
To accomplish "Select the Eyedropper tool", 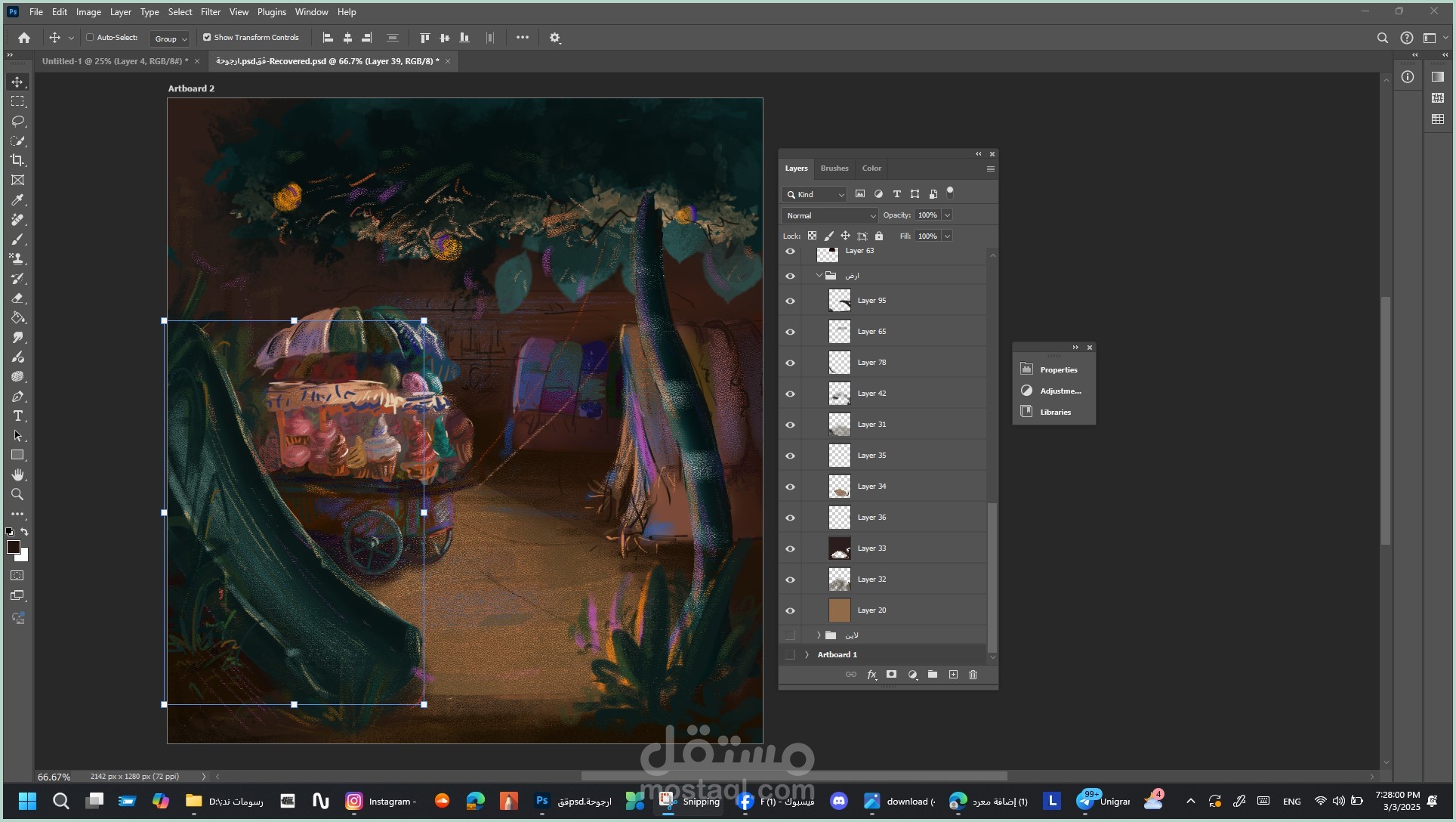I will click(17, 200).
